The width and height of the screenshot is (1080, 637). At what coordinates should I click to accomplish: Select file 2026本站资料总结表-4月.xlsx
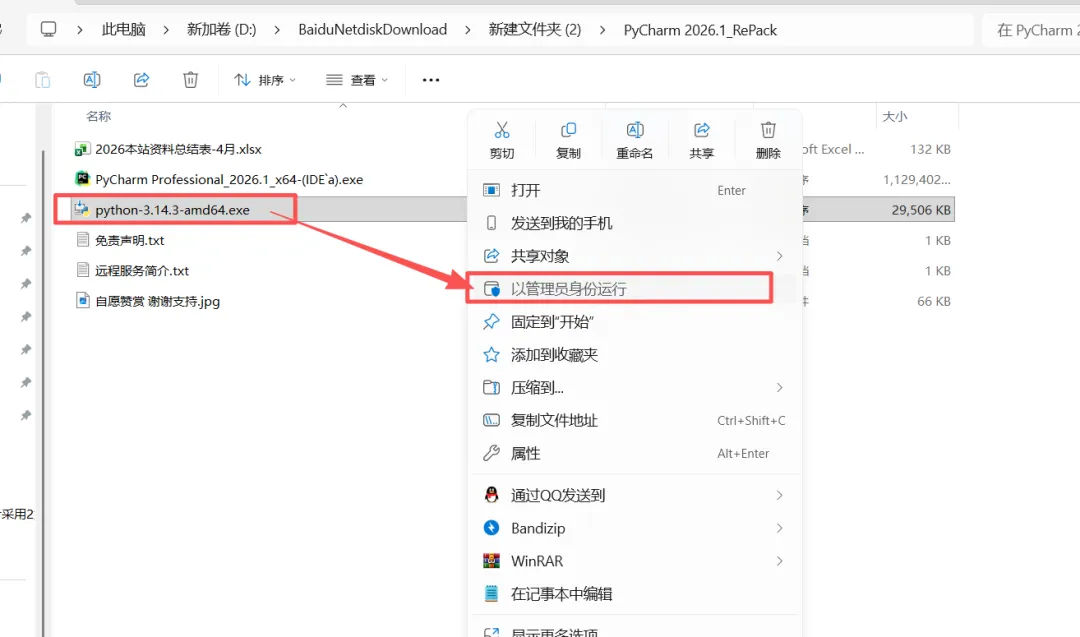tap(178, 149)
